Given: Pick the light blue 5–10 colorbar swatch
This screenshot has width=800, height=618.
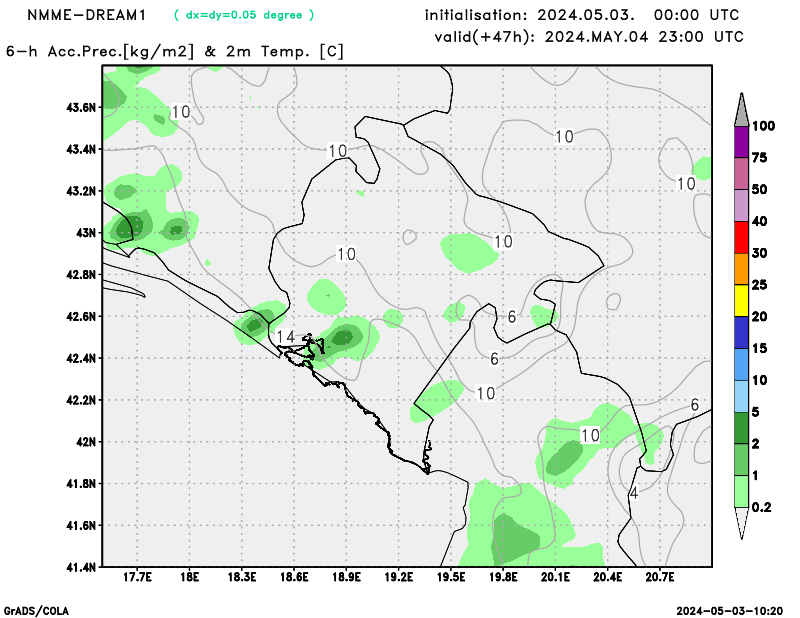Looking at the screenshot, I should pyautogui.click(x=741, y=396).
